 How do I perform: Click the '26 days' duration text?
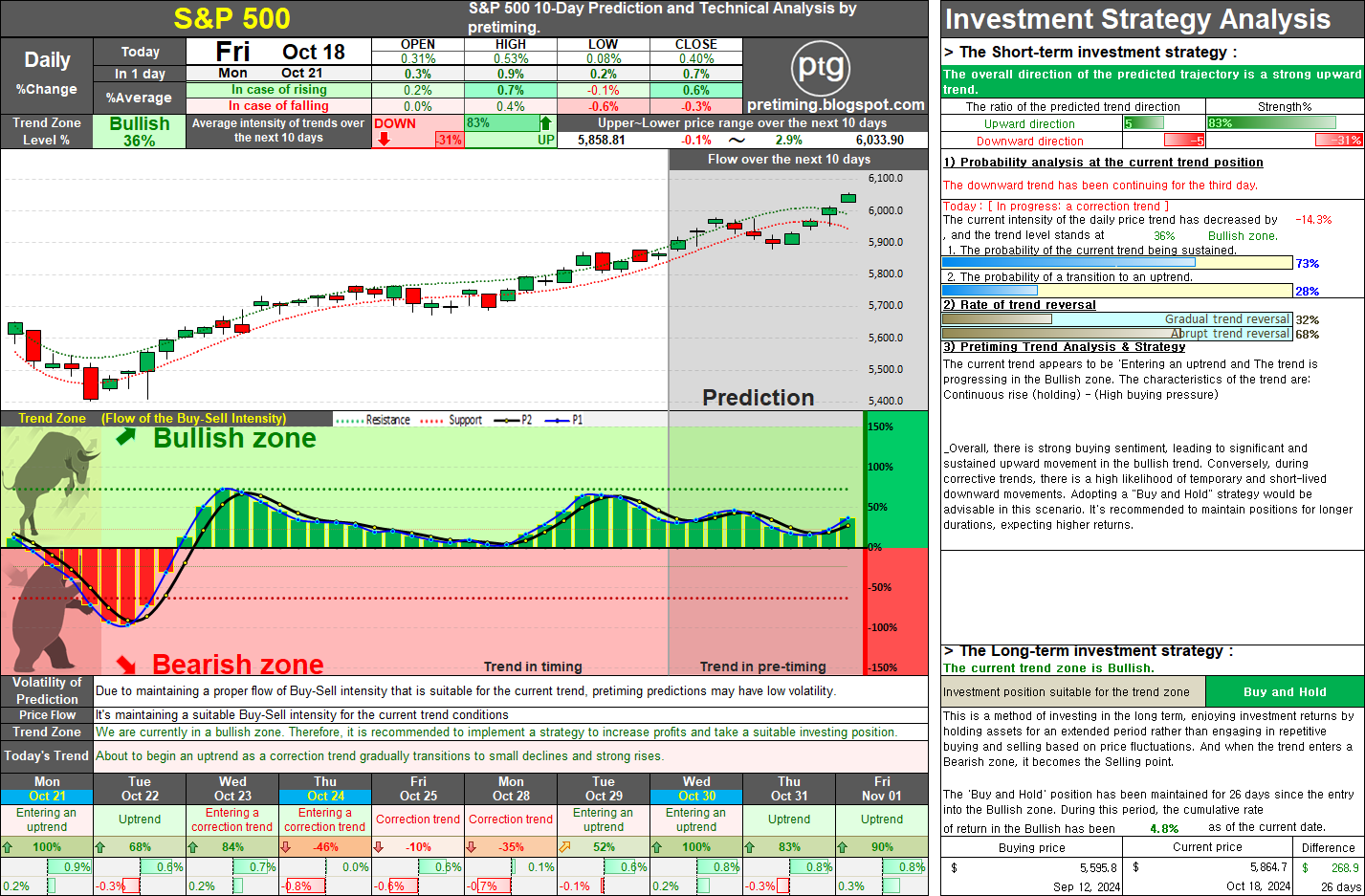(x=1340, y=886)
